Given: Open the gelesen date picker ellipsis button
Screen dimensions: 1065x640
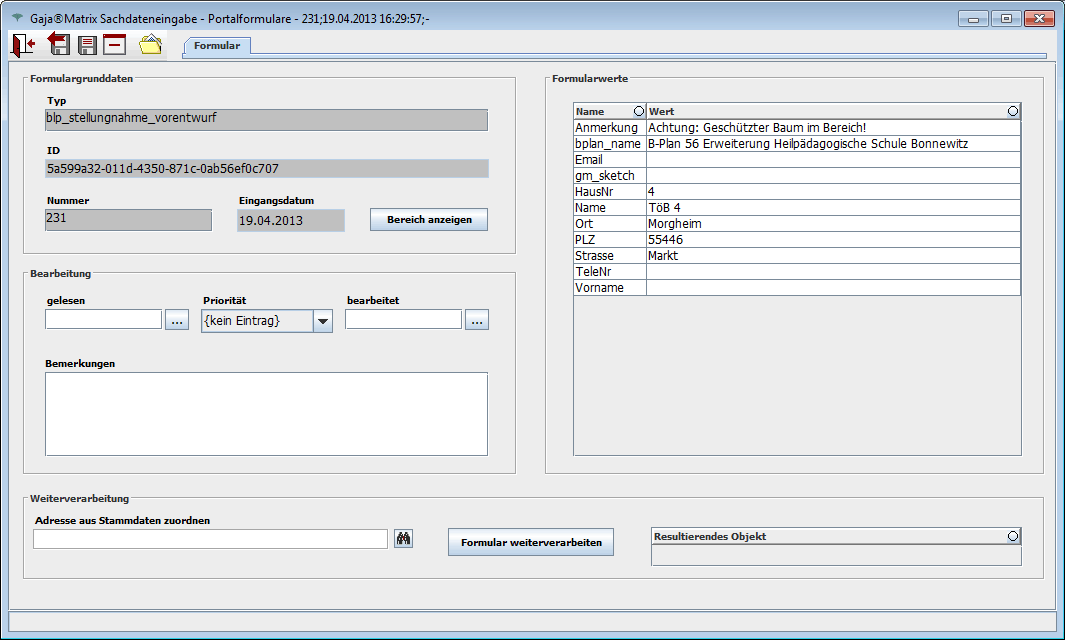Looking at the screenshot, I should click(x=177, y=320).
